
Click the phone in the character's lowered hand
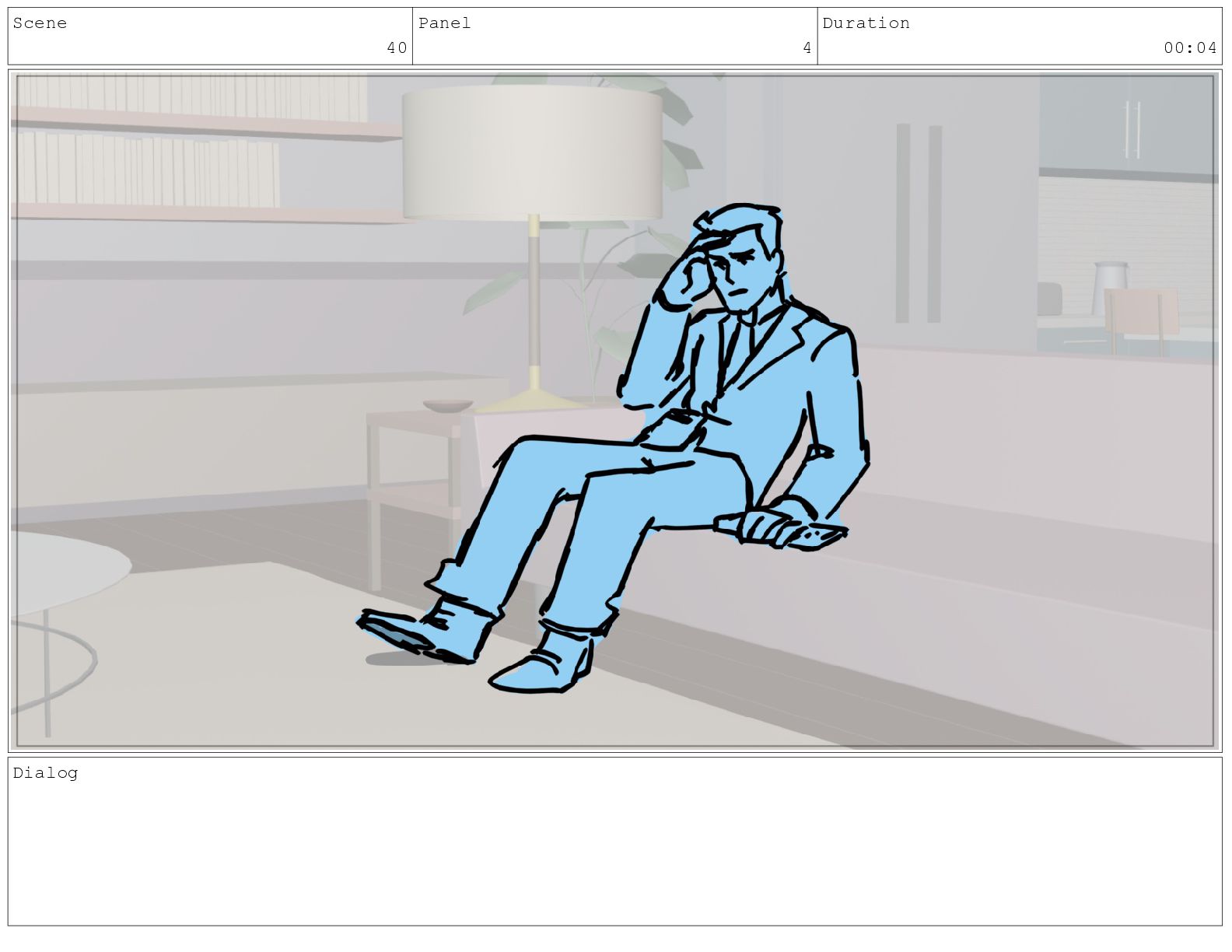coord(823,534)
